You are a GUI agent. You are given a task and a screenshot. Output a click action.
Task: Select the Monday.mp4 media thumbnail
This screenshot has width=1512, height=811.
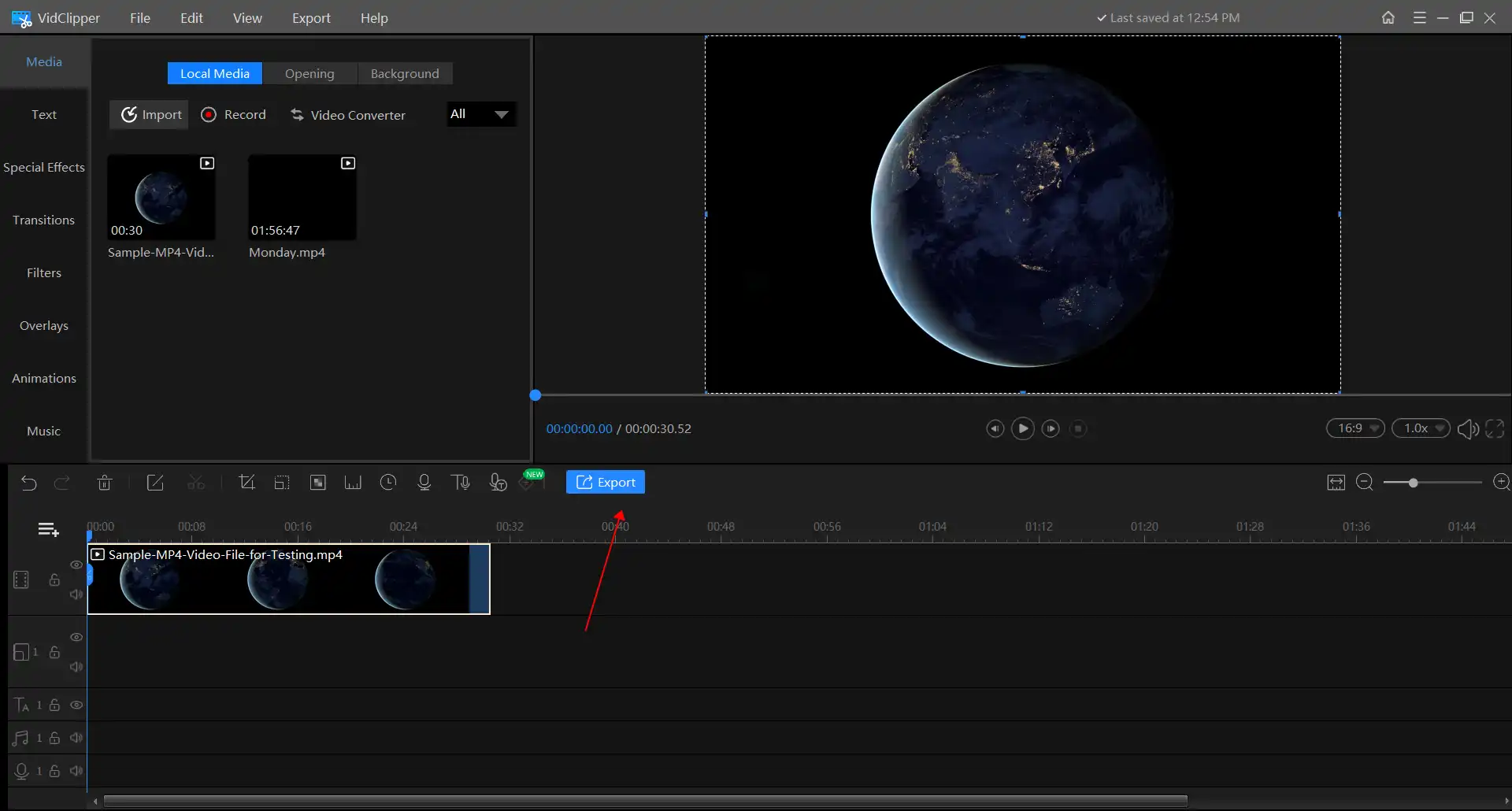pyautogui.click(x=302, y=198)
